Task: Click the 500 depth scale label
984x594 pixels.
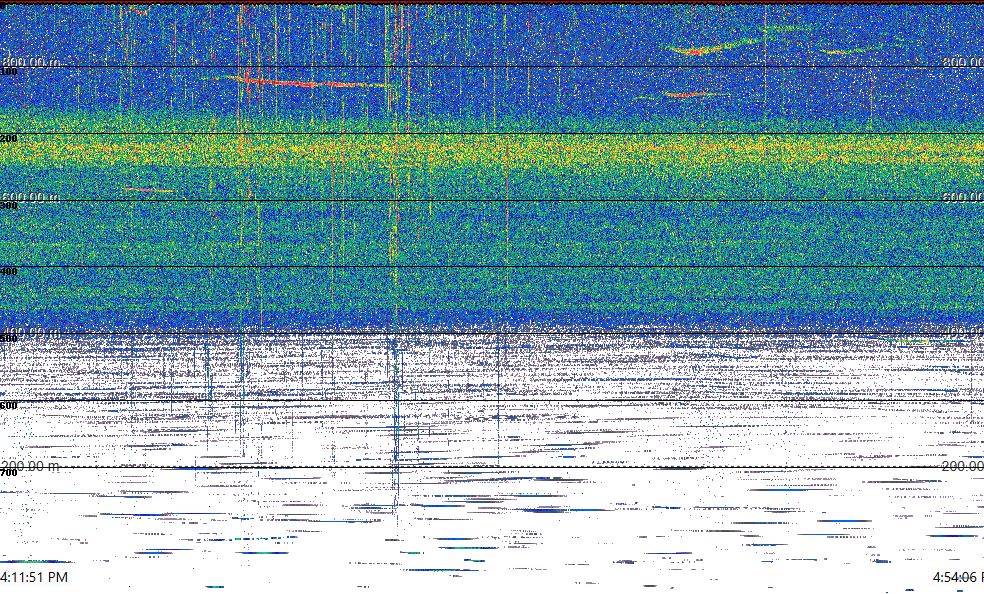Action: click(x=9, y=339)
